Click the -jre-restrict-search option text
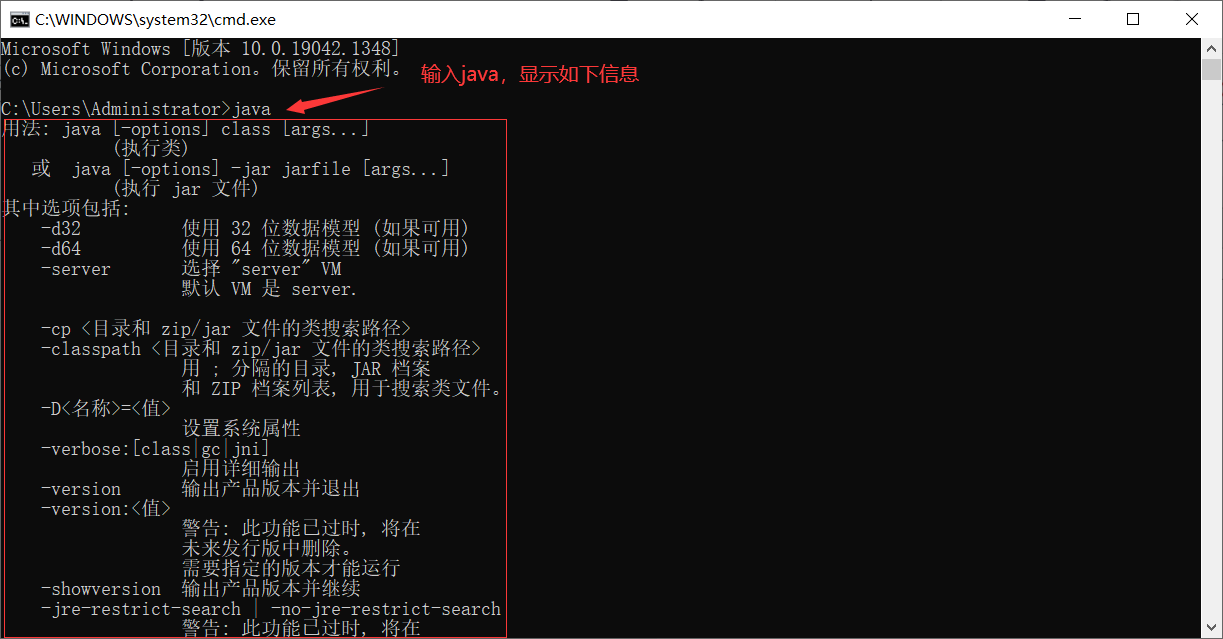This screenshot has width=1223, height=639. pos(141,609)
